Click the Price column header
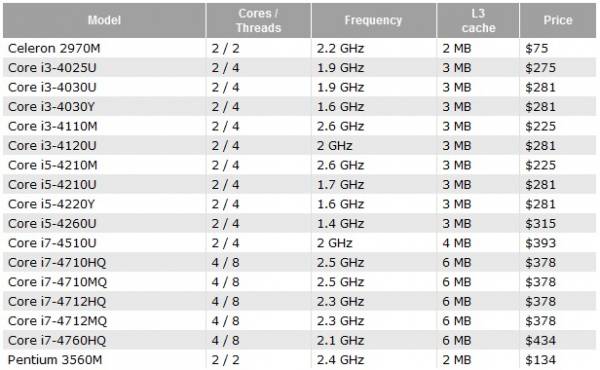This screenshot has height=370, width=600. coord(558,20)
